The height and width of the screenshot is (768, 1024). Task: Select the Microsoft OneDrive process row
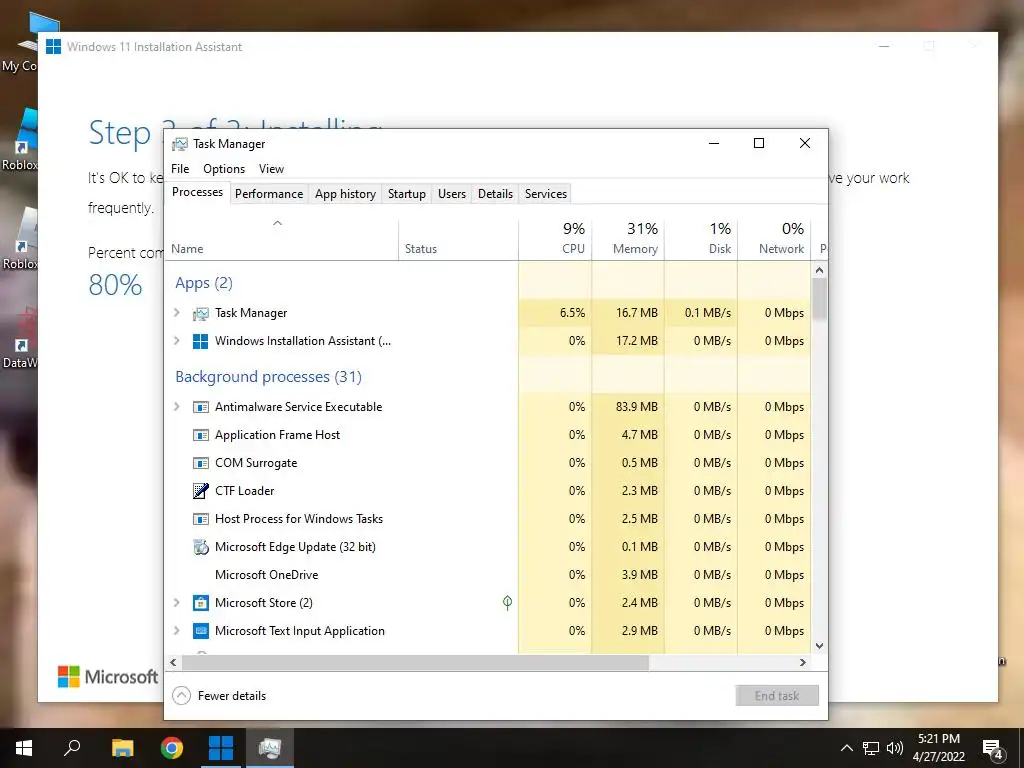click(x=488, y=575)
